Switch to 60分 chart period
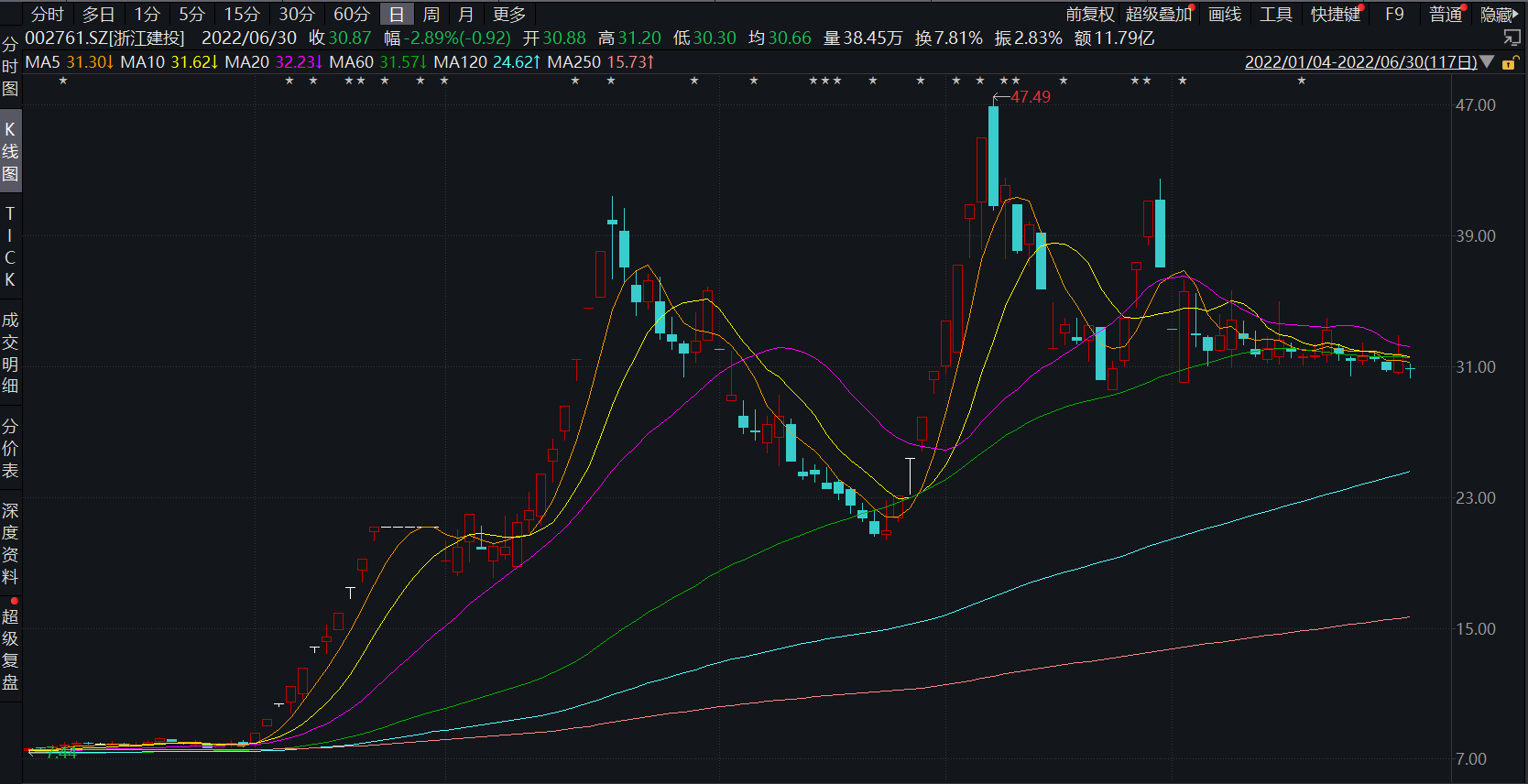This screenshot has width=1528, height=784. [x=352, y=14]
